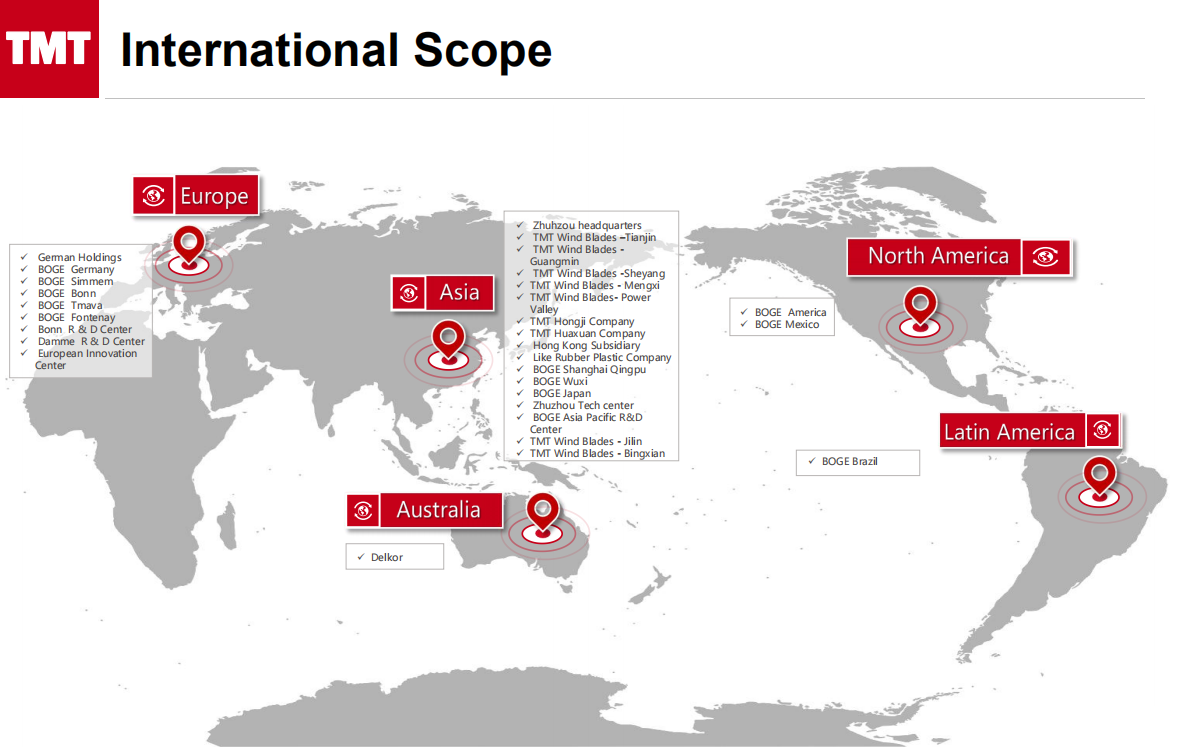Click the globe icon beside Asia
The width and height of the screenshot is (1188, 748).
click(x=407, y=293)
